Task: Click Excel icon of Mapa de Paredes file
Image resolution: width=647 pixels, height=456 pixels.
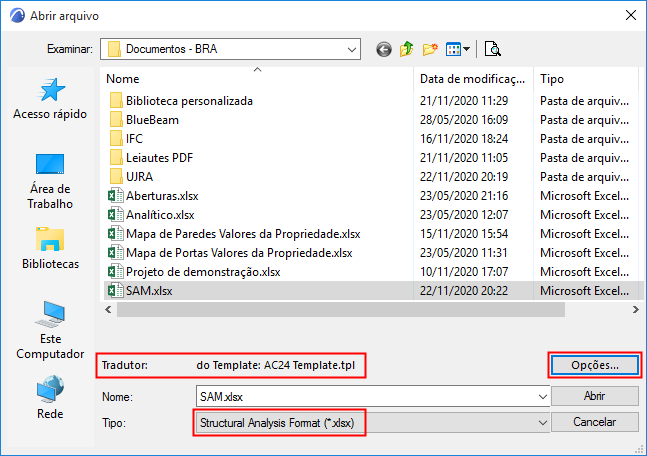Action: [116, 234]
